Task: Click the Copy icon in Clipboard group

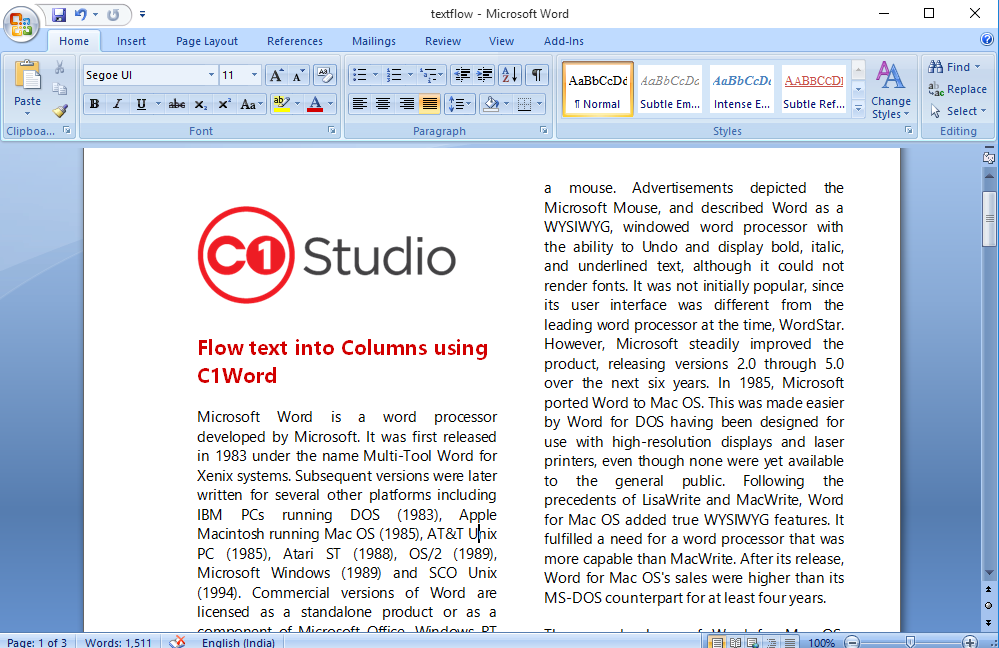Action: coord(60,89)
